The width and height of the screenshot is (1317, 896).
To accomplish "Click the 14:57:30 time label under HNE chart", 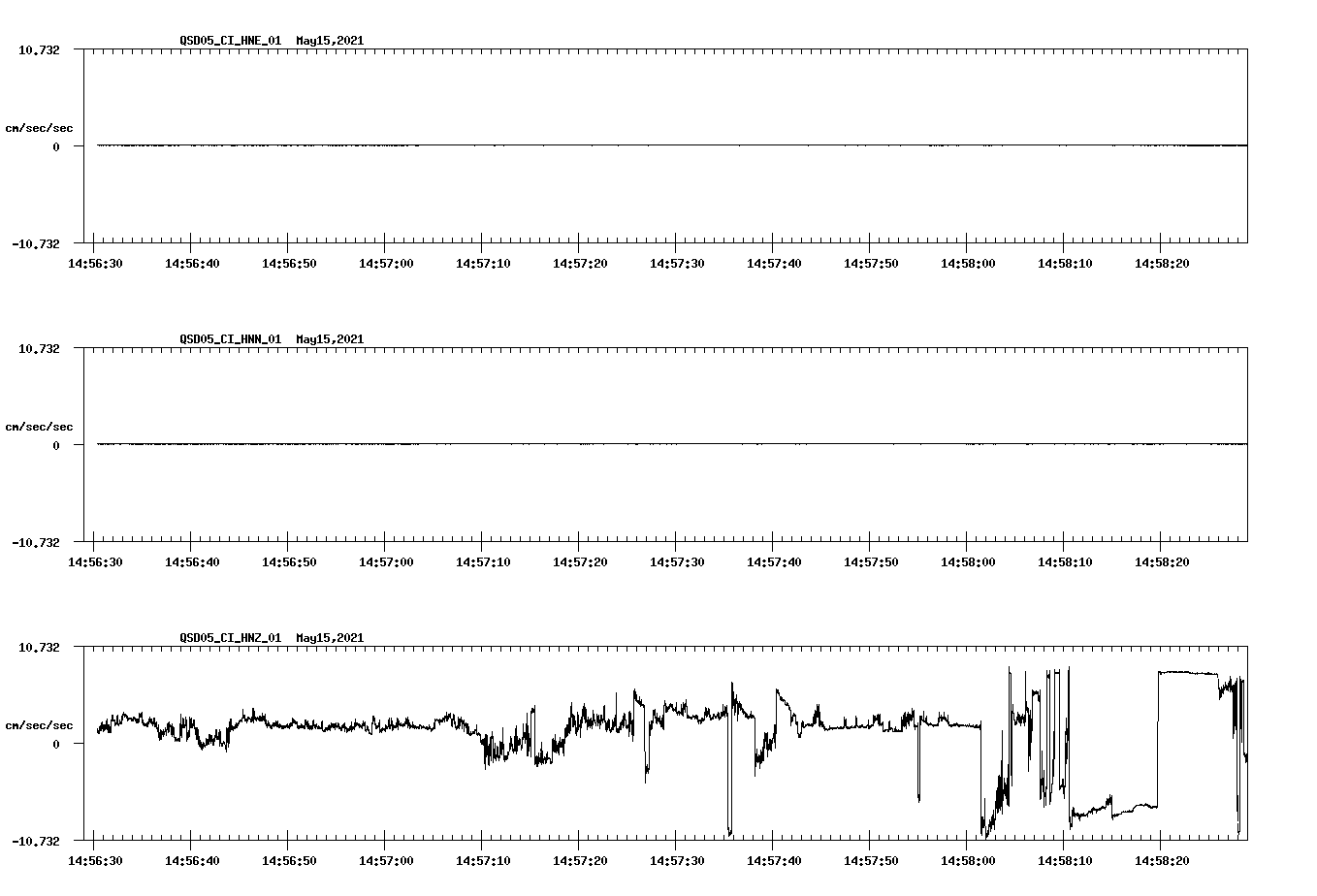I will (676, 263).
